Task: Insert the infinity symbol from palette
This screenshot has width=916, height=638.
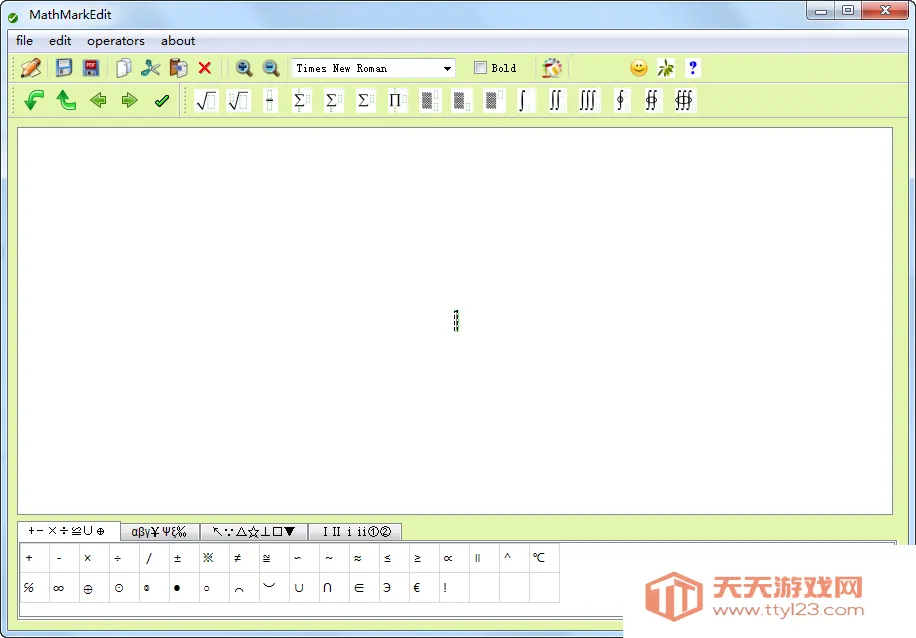Action: click(59, 588)
